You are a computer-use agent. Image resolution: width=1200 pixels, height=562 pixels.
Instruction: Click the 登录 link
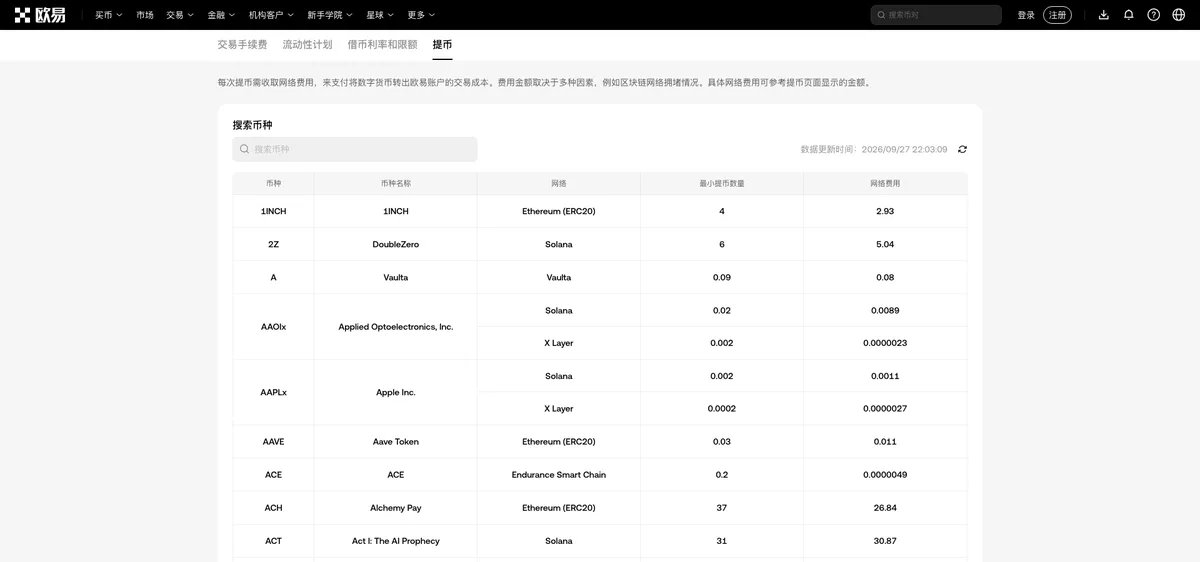point(1026,15)
